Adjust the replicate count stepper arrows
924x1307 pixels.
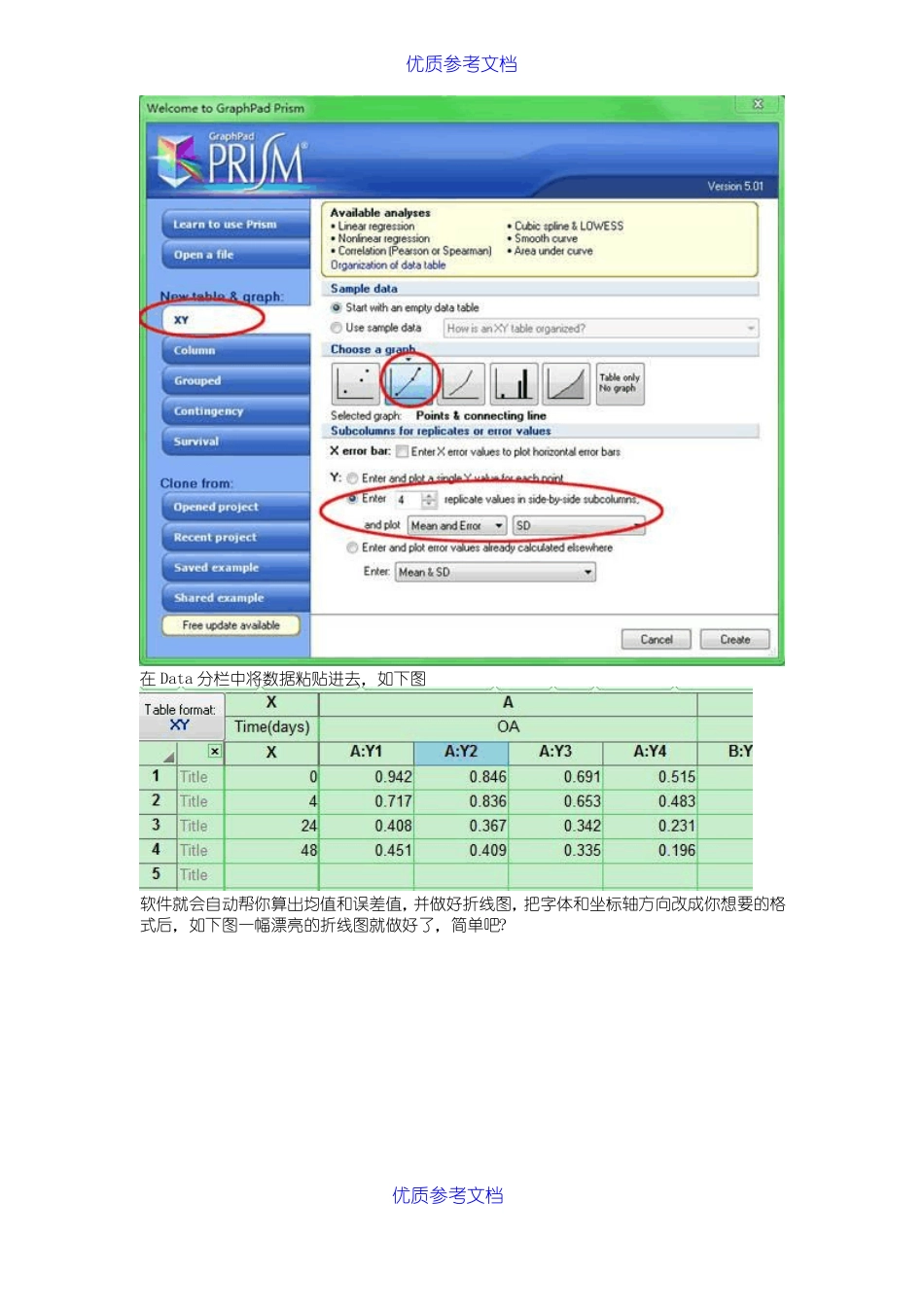430,500
